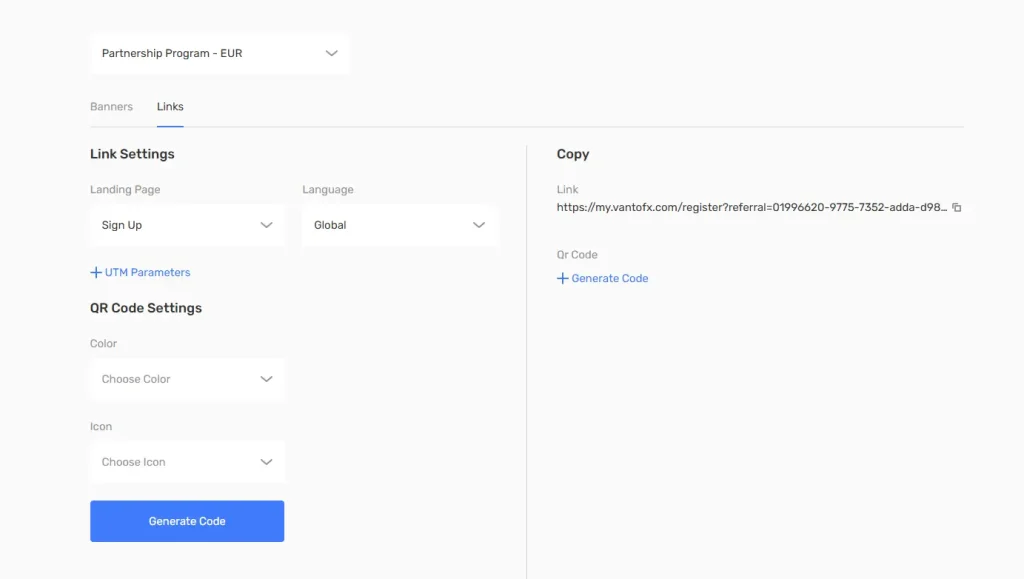Click the Generate Code link under Qr Code

point(610,278)
